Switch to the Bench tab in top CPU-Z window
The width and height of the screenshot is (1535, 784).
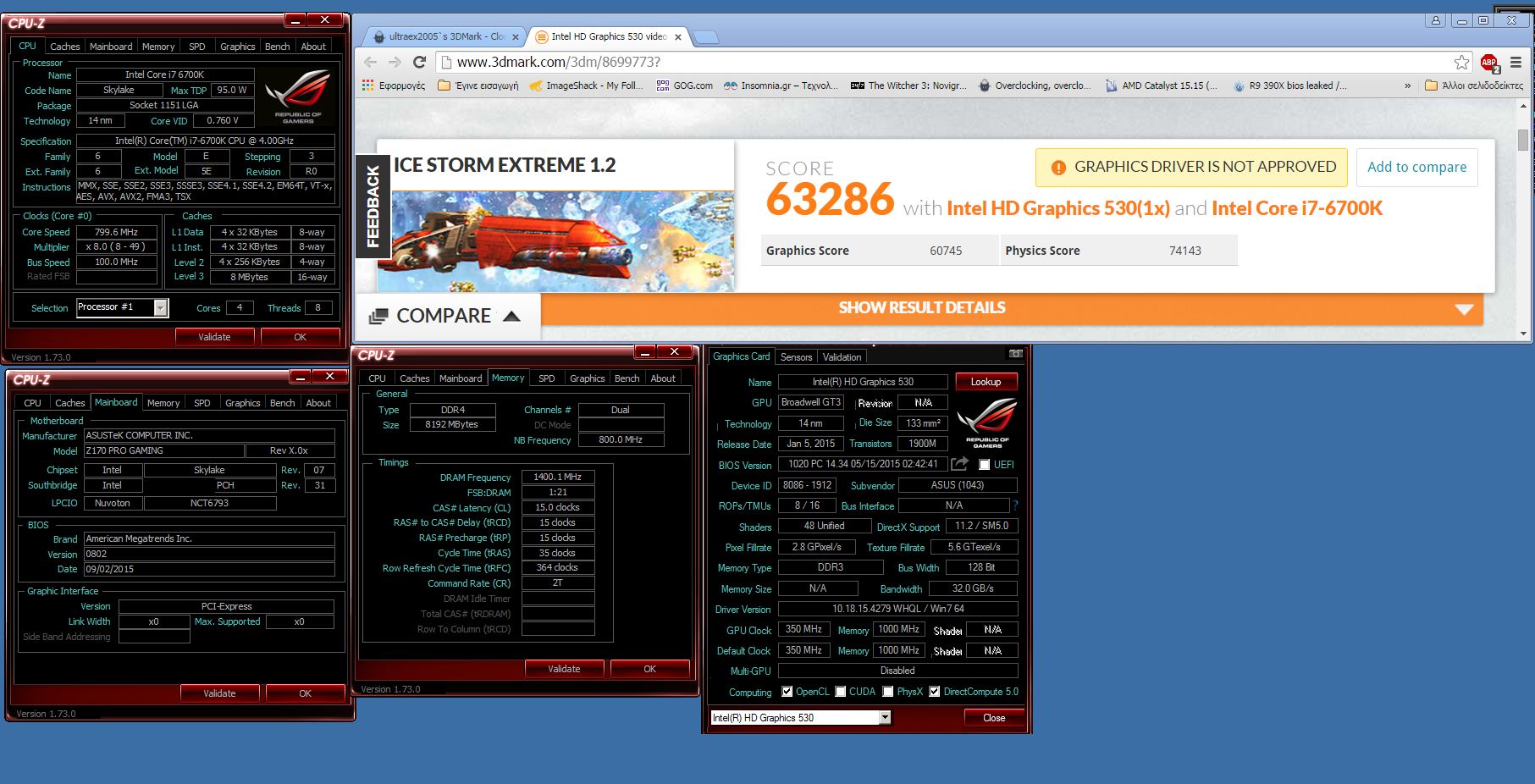[277, 47]
